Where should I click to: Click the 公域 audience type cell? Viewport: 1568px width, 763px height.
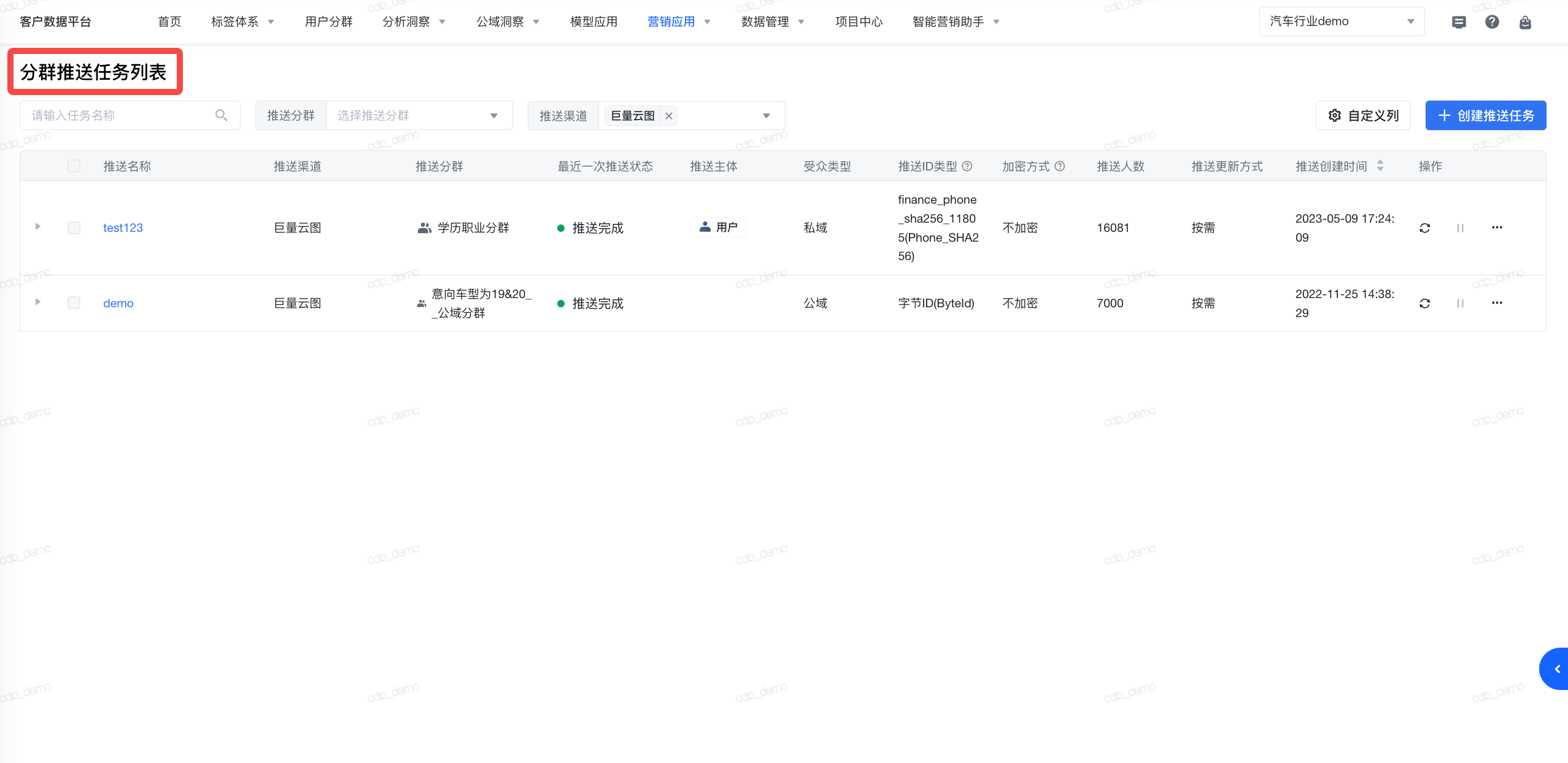pos(816,303)
